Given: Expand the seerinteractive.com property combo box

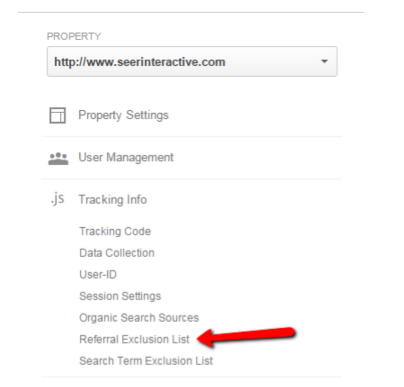Looking at the screenshot, I should click(192, 62).
